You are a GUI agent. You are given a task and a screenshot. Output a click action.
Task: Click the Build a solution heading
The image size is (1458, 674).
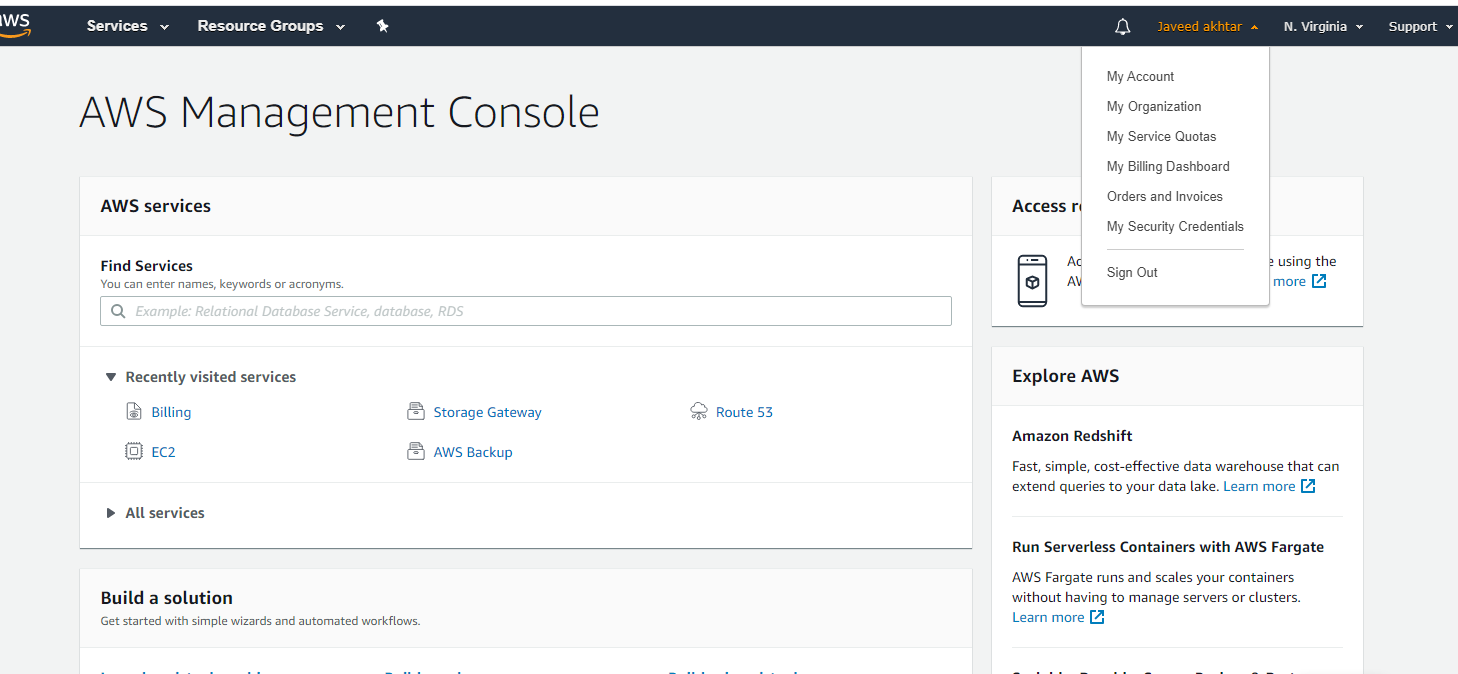[166, 598]
